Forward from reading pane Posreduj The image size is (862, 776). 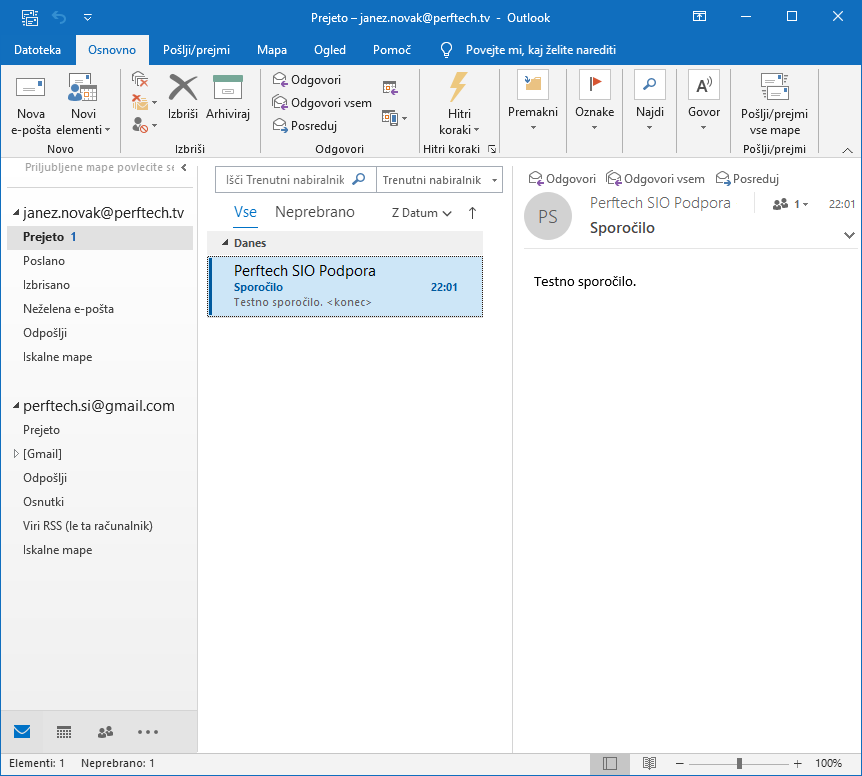click(x=747, y=179)
